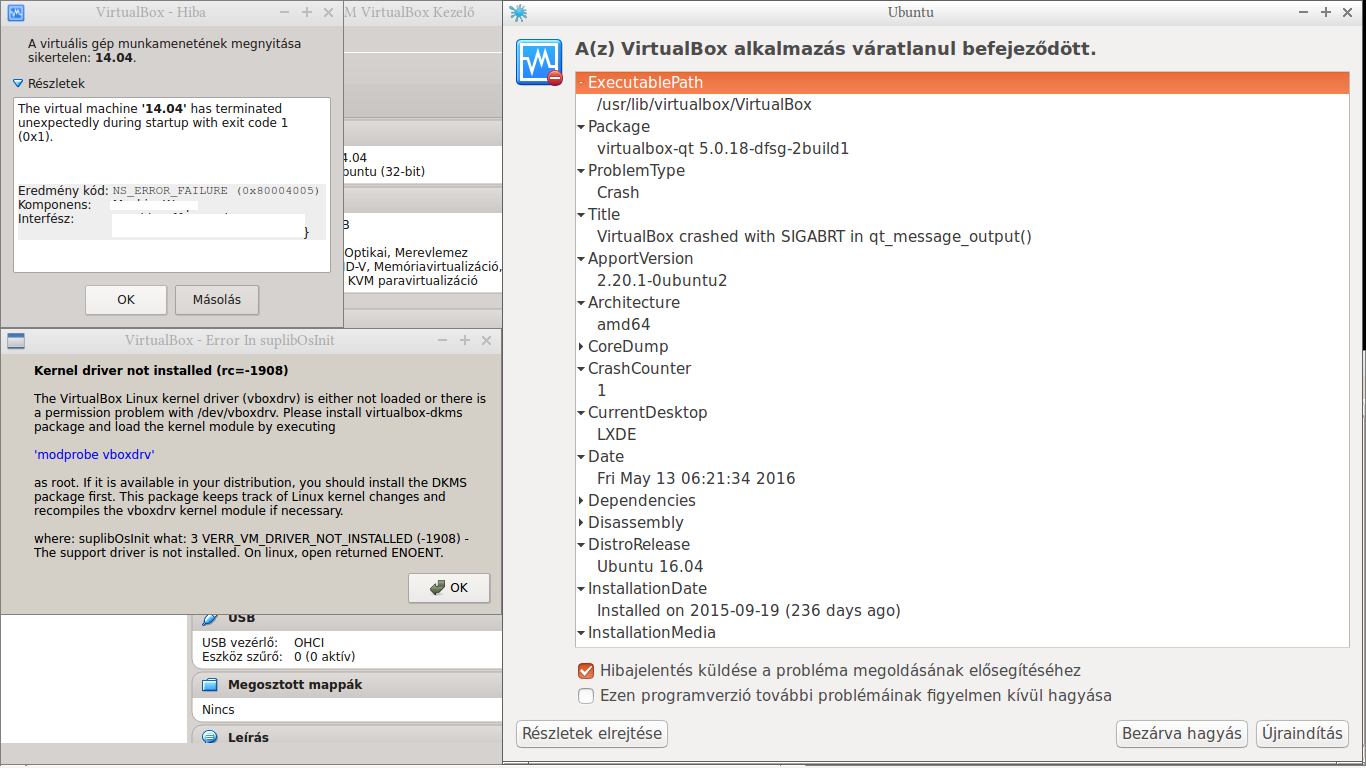
Task: Expand the Disassembly row
Action: (581, 523)
